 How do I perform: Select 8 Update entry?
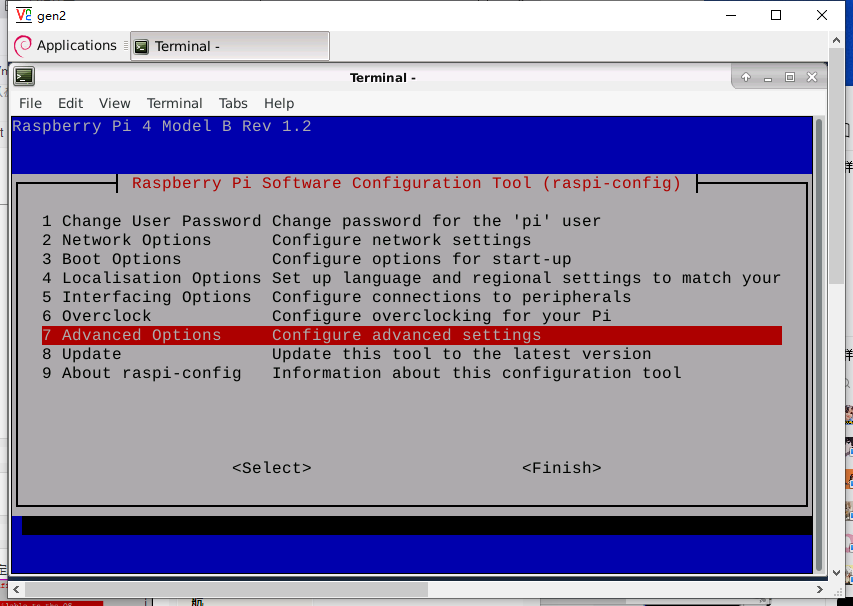pos(412,354)
